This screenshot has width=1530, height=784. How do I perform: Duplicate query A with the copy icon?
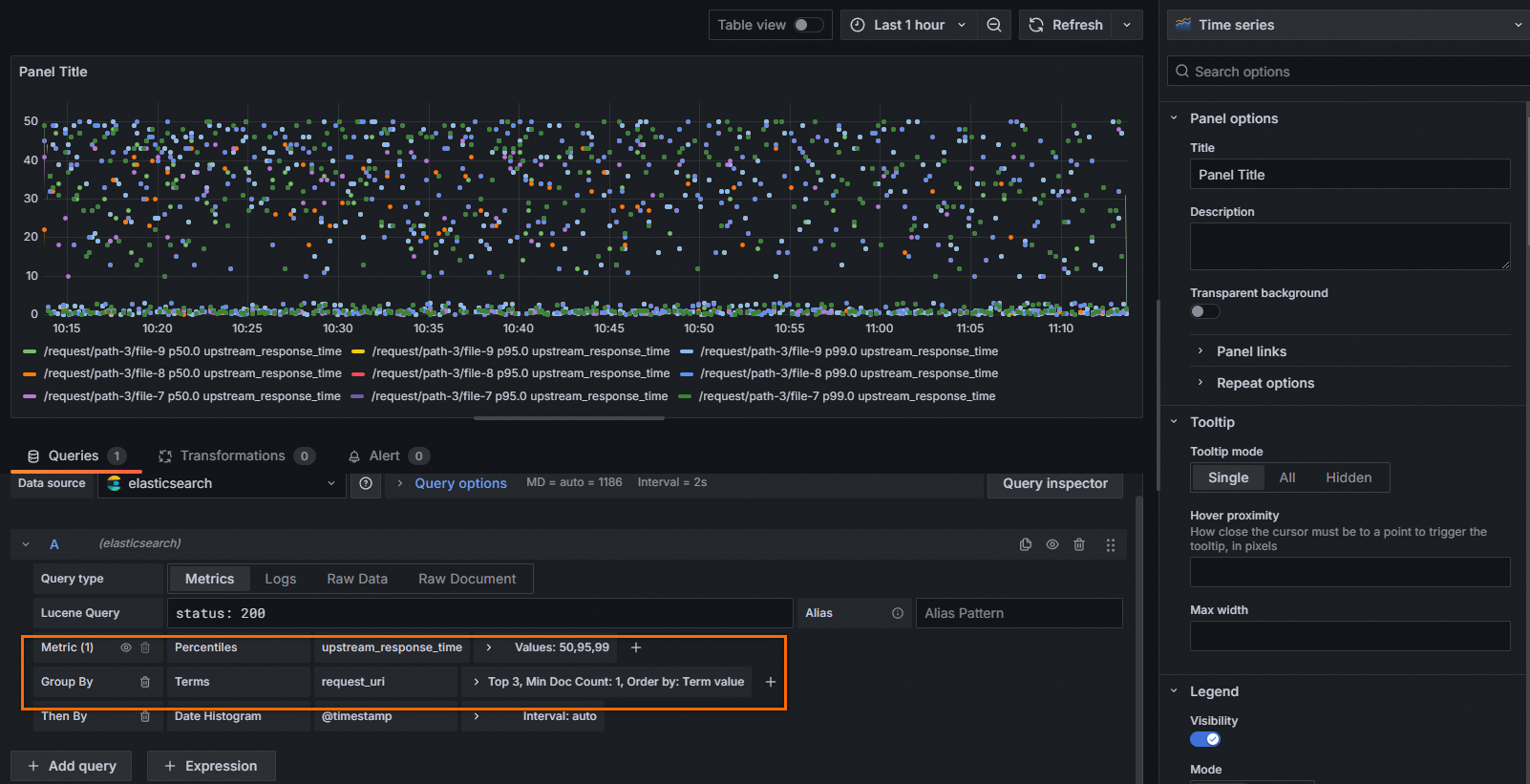(1026, 544)
